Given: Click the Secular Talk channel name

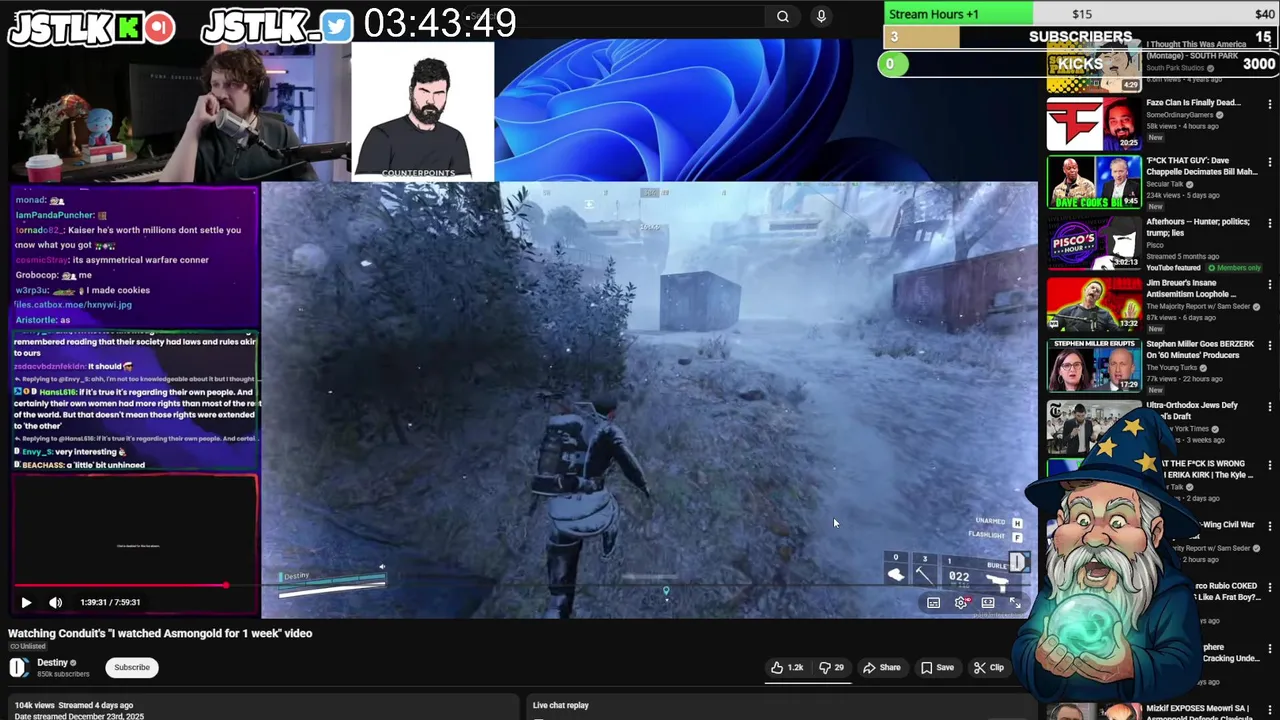Looking at the screenshot, I should pos(1167,184).
